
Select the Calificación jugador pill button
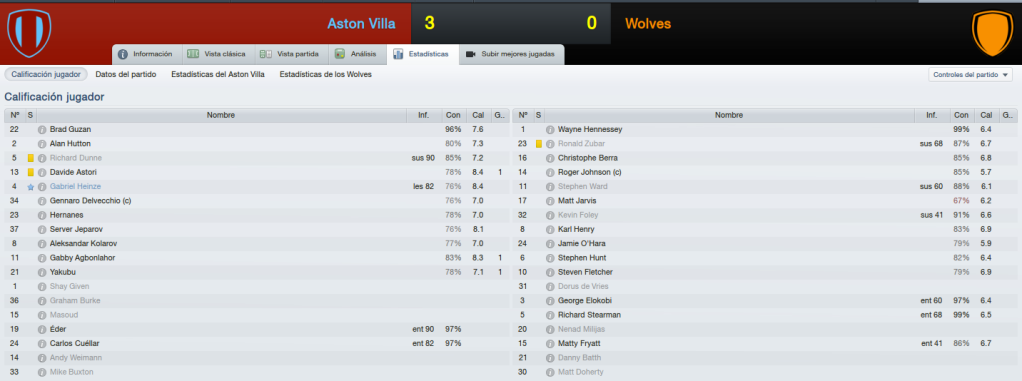point(46,74)
